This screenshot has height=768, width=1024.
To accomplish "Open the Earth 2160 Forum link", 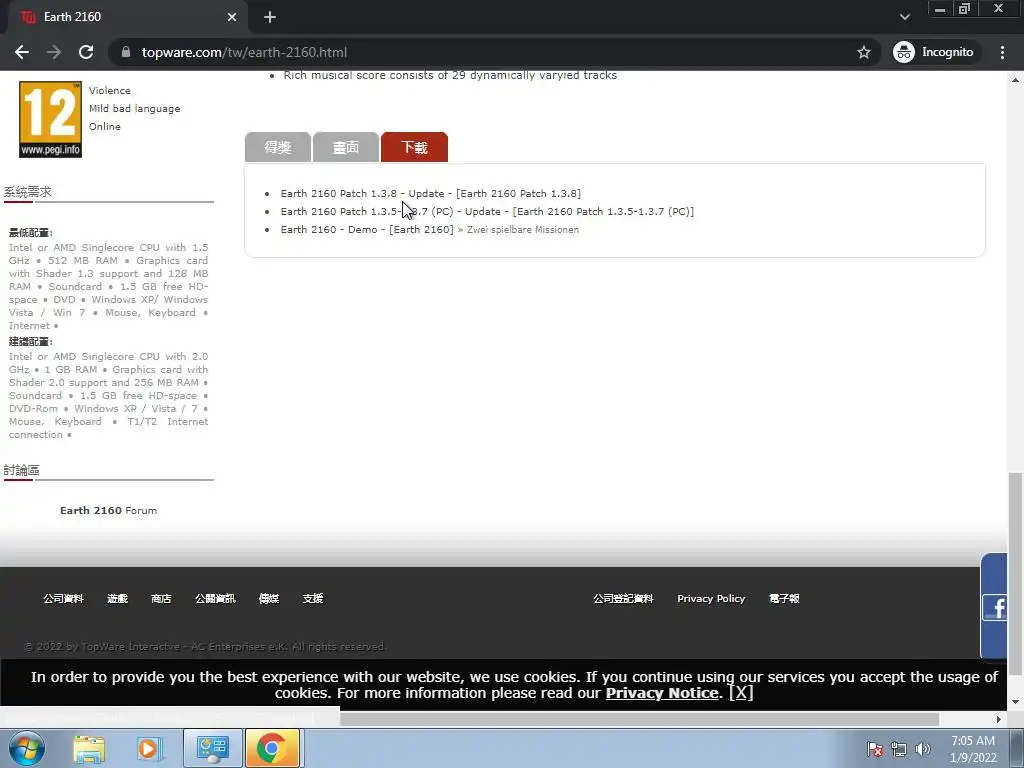I will point(108,511).
